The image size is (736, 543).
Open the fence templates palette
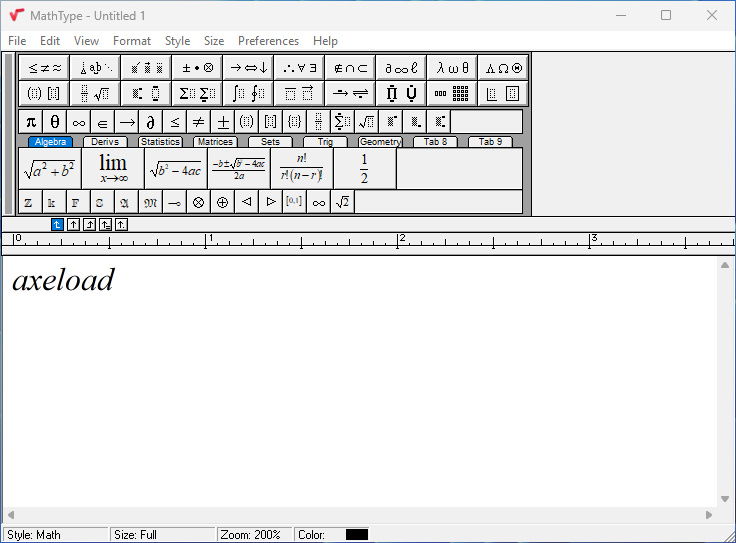pyautogui.click(x=44, y=93)
